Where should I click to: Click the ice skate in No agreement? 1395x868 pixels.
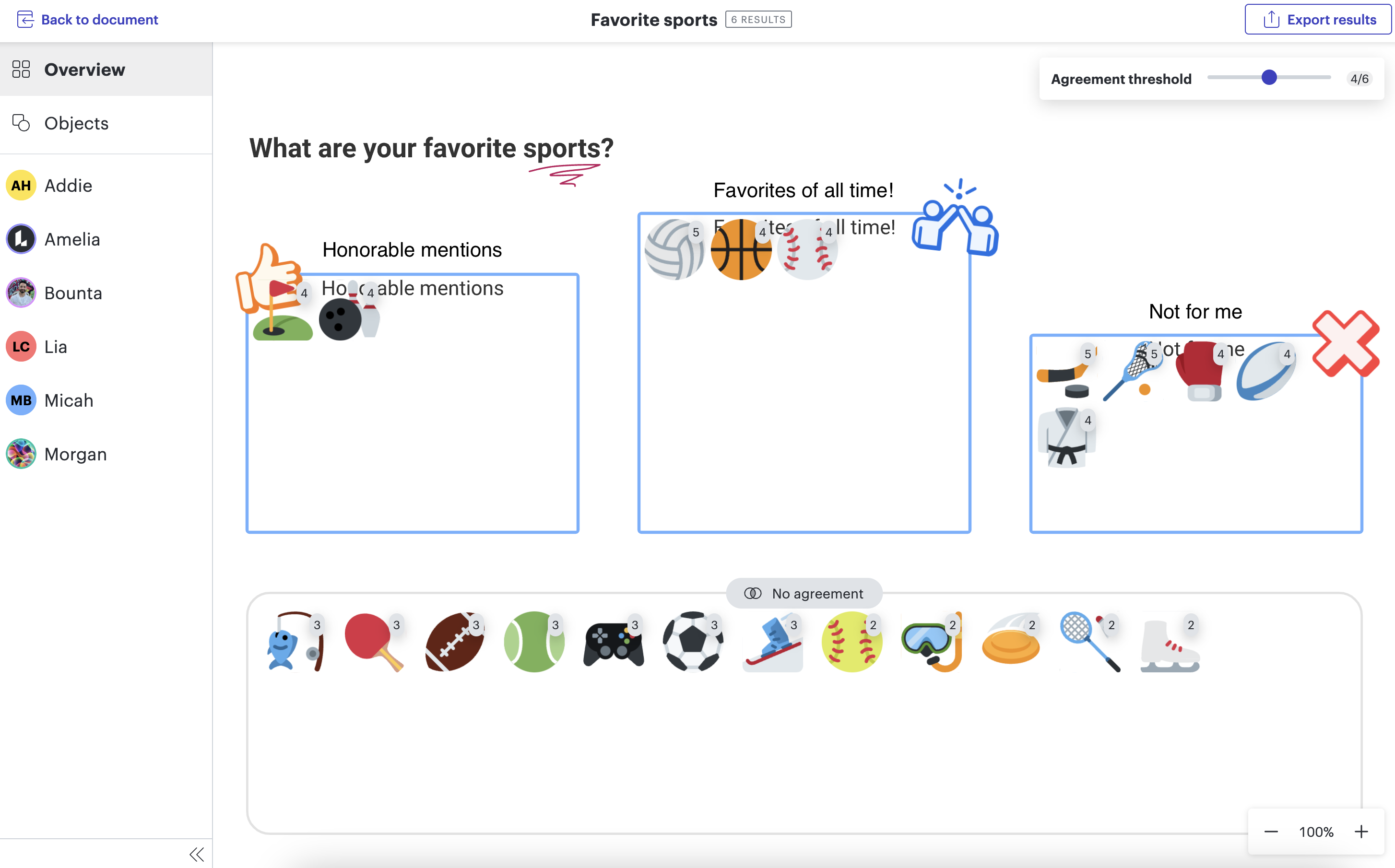1168,644
